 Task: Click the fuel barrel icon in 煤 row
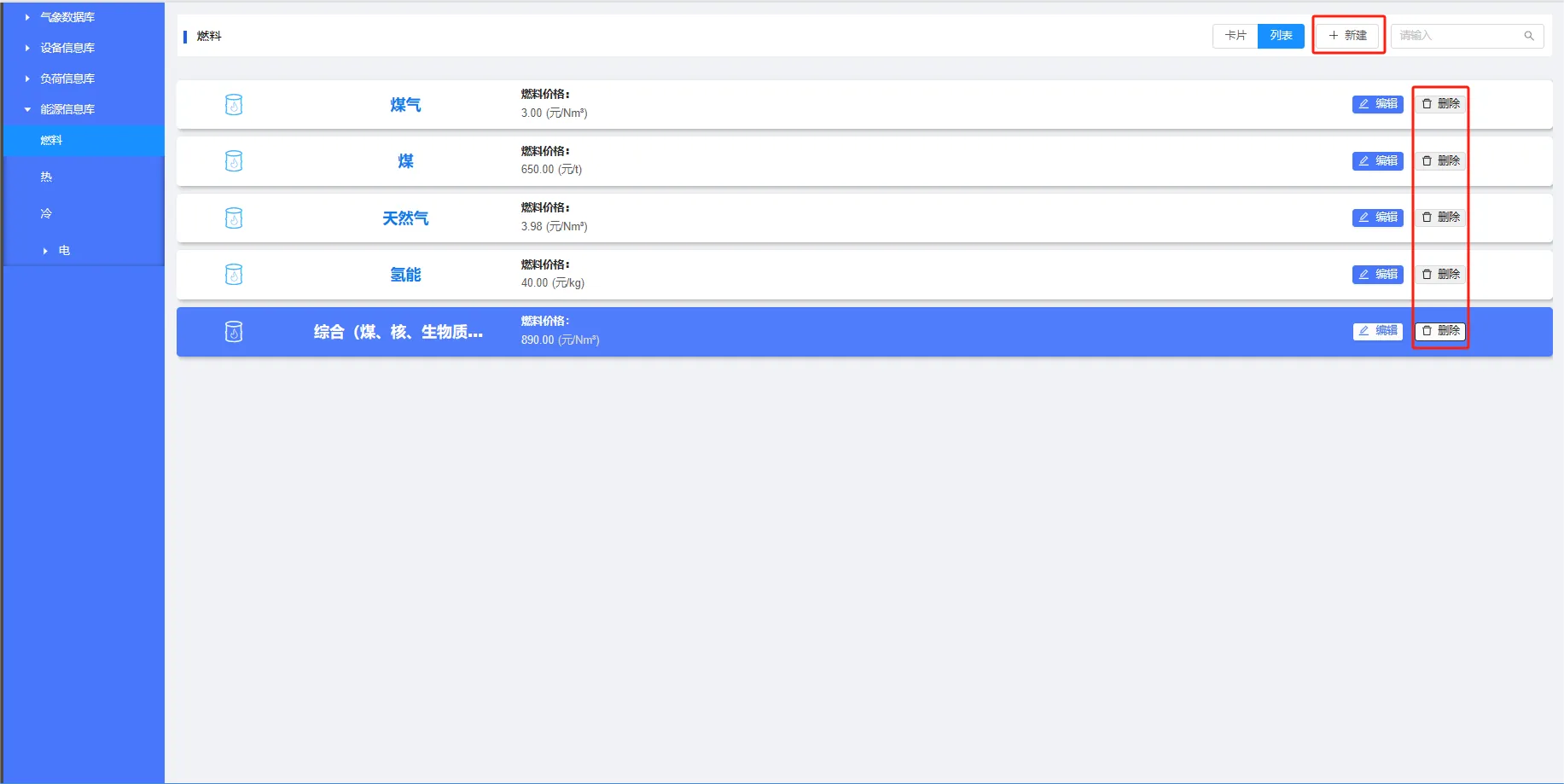pos(234,161)
